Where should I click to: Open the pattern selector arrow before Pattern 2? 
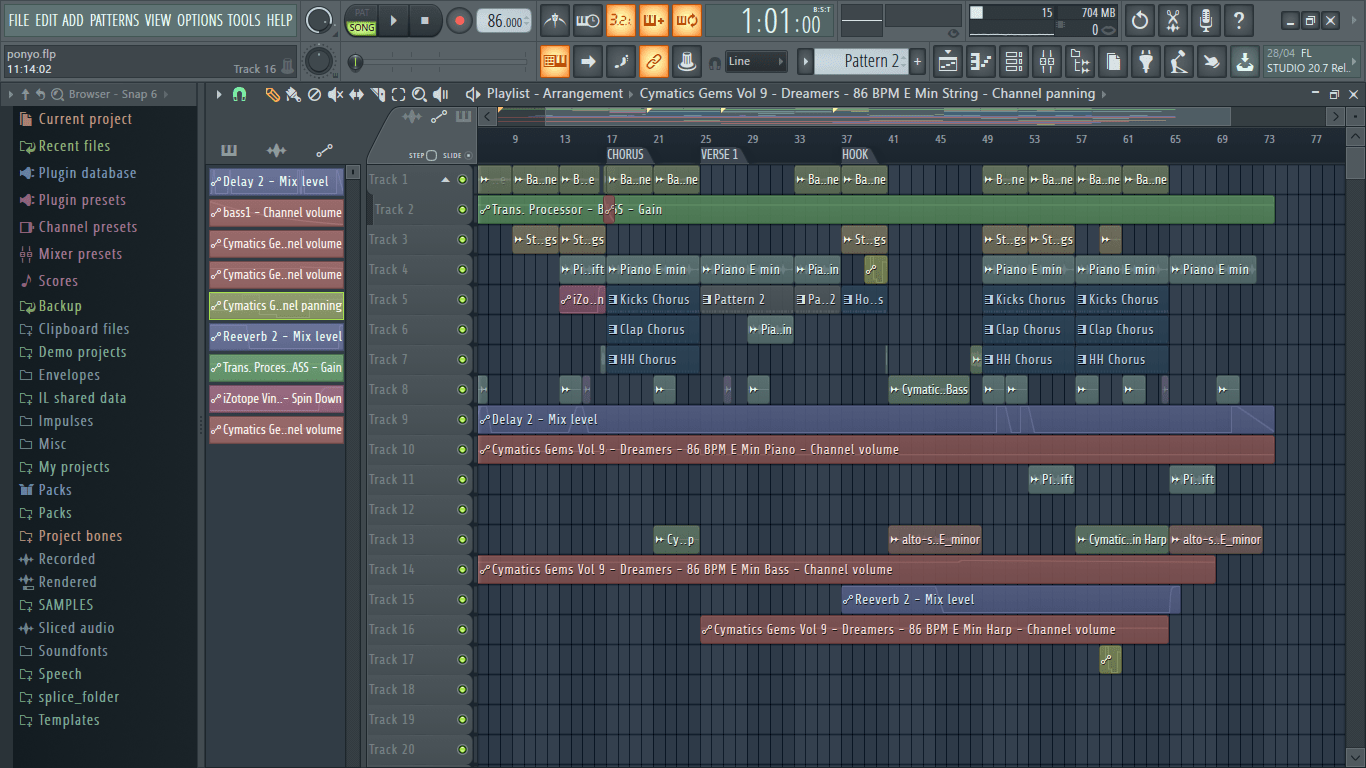(x=805, y=62)
